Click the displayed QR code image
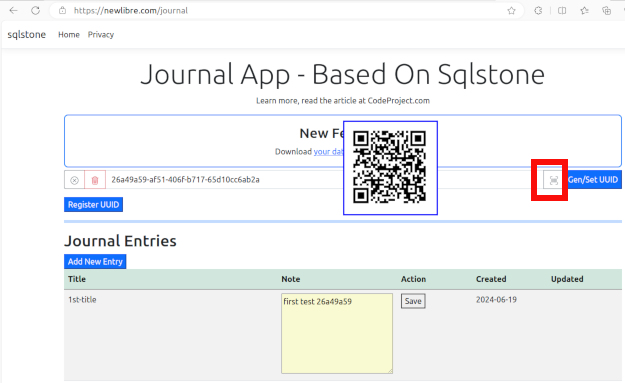 (390, 168)
